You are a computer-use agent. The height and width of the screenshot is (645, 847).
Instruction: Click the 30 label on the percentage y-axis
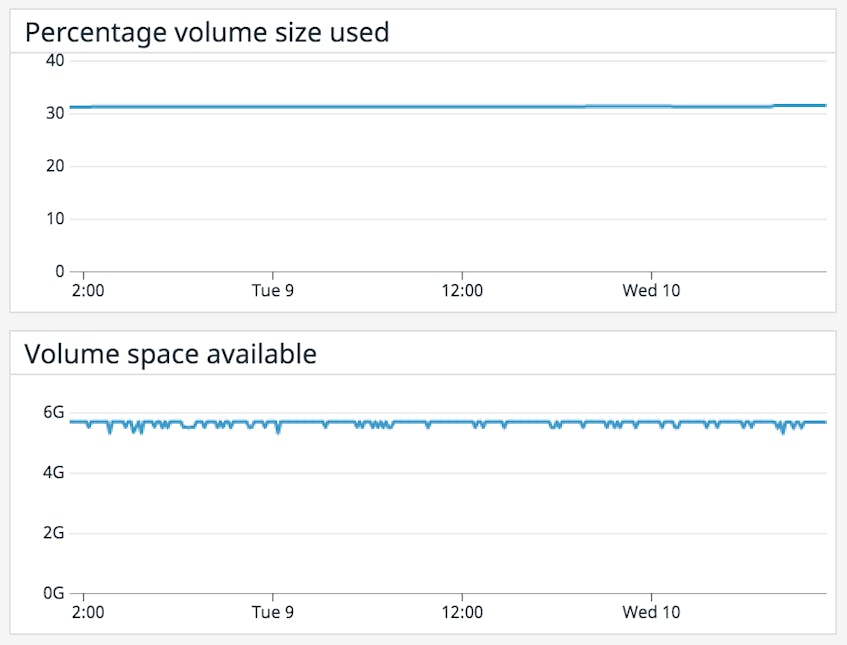[55, 113]
